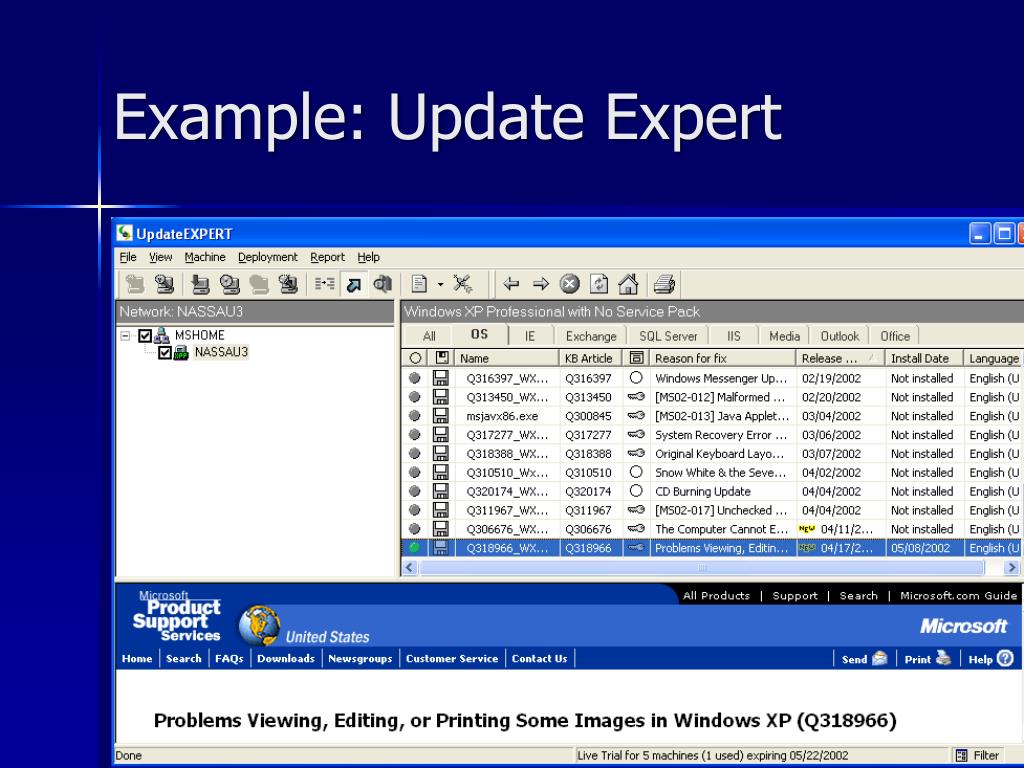This screenshot has width=1024, height=768.
Task: Click the Support link
Action: click(795, 596)
